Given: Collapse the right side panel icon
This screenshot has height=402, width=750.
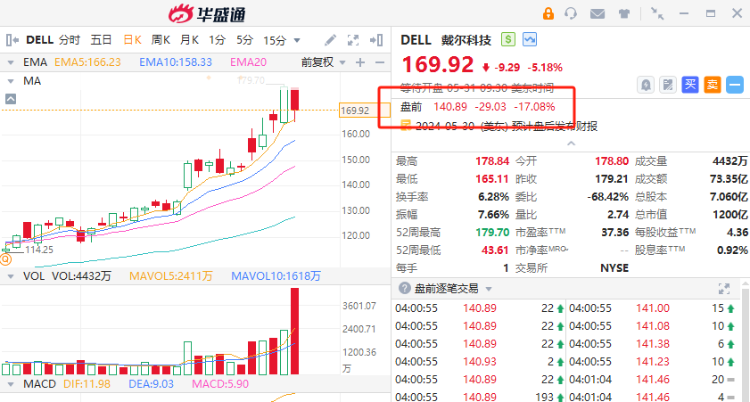Looking at the screenshot, I should (x=376, y=40).
